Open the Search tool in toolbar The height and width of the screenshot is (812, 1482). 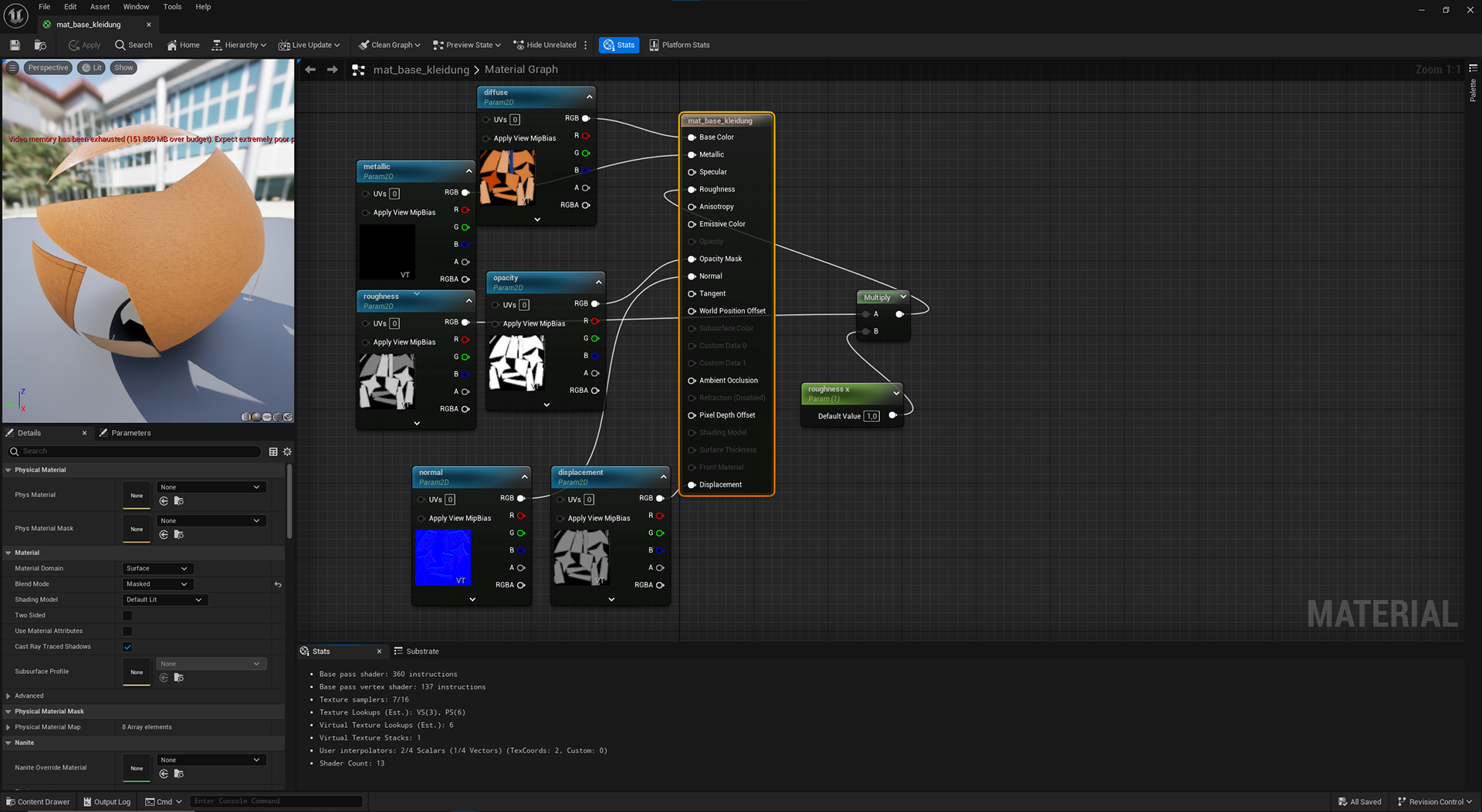[x=134, y=45]
